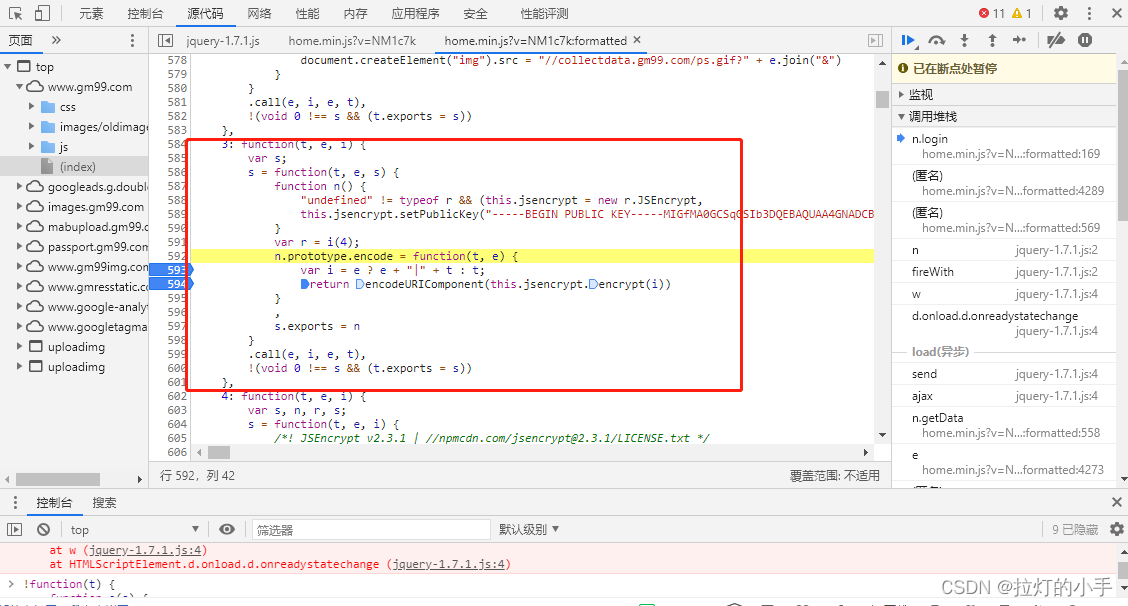Resume script execution
Screen dimensions: 1128x606
[x=909, y=40]
